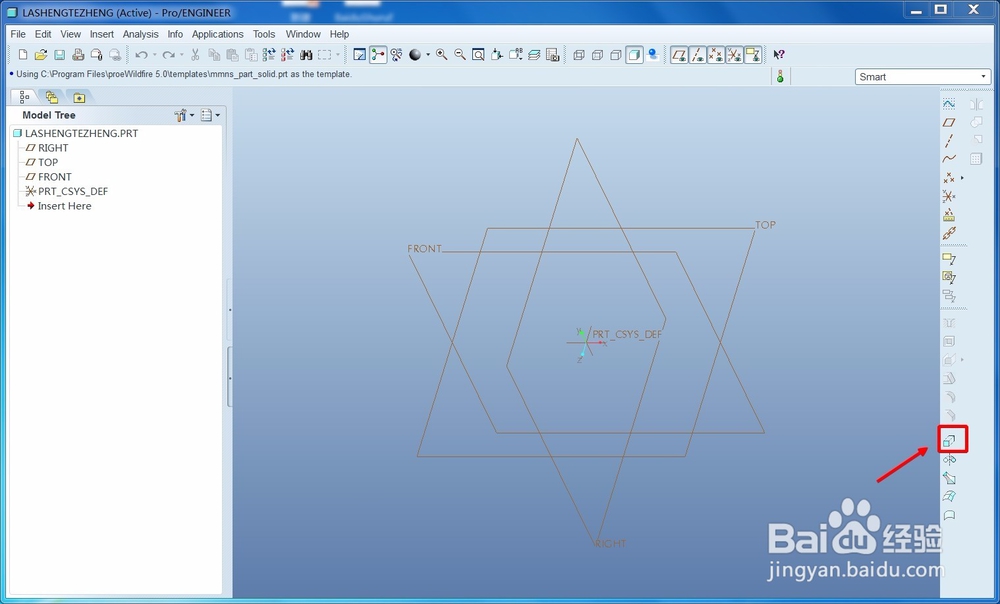Switch to the Model Tree navigator tab
1000x604 pixels.
[24, 97]
